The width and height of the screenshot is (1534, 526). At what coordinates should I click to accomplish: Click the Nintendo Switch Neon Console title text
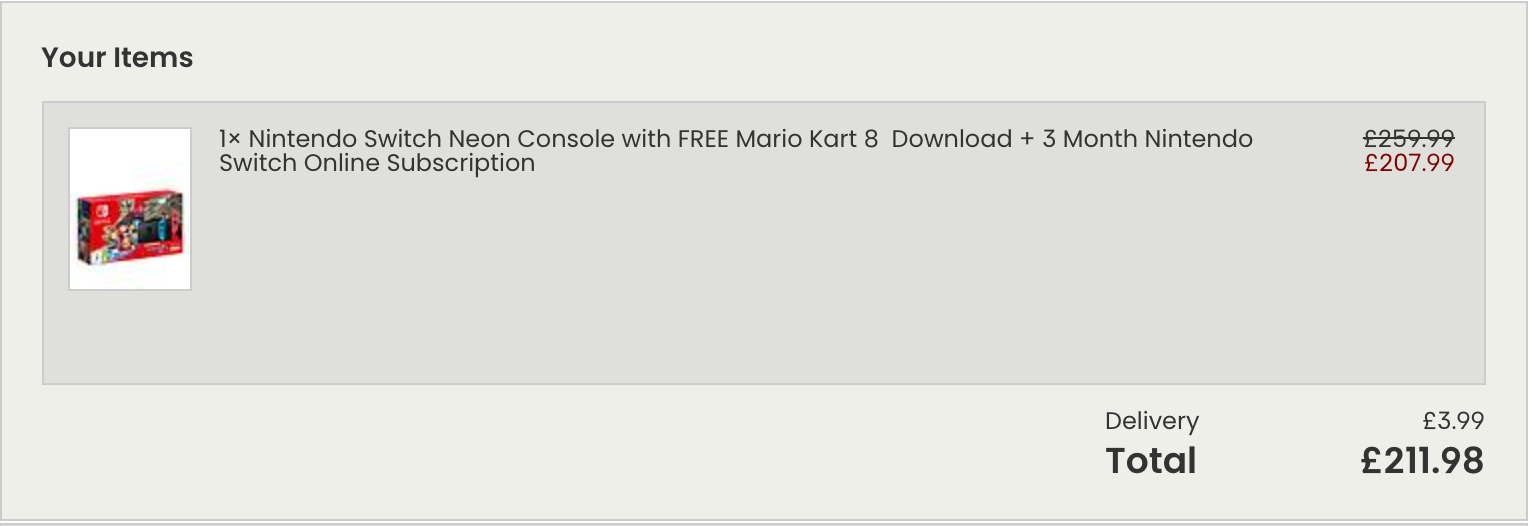coord(736,151)
